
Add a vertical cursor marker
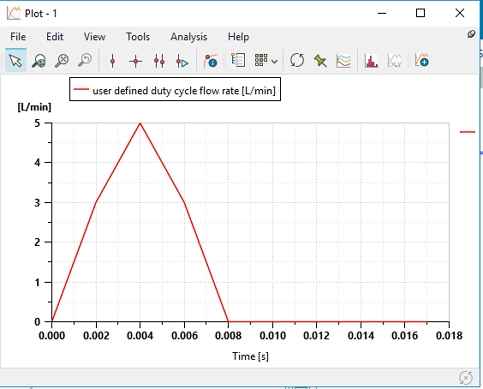(x=113, y=61)
